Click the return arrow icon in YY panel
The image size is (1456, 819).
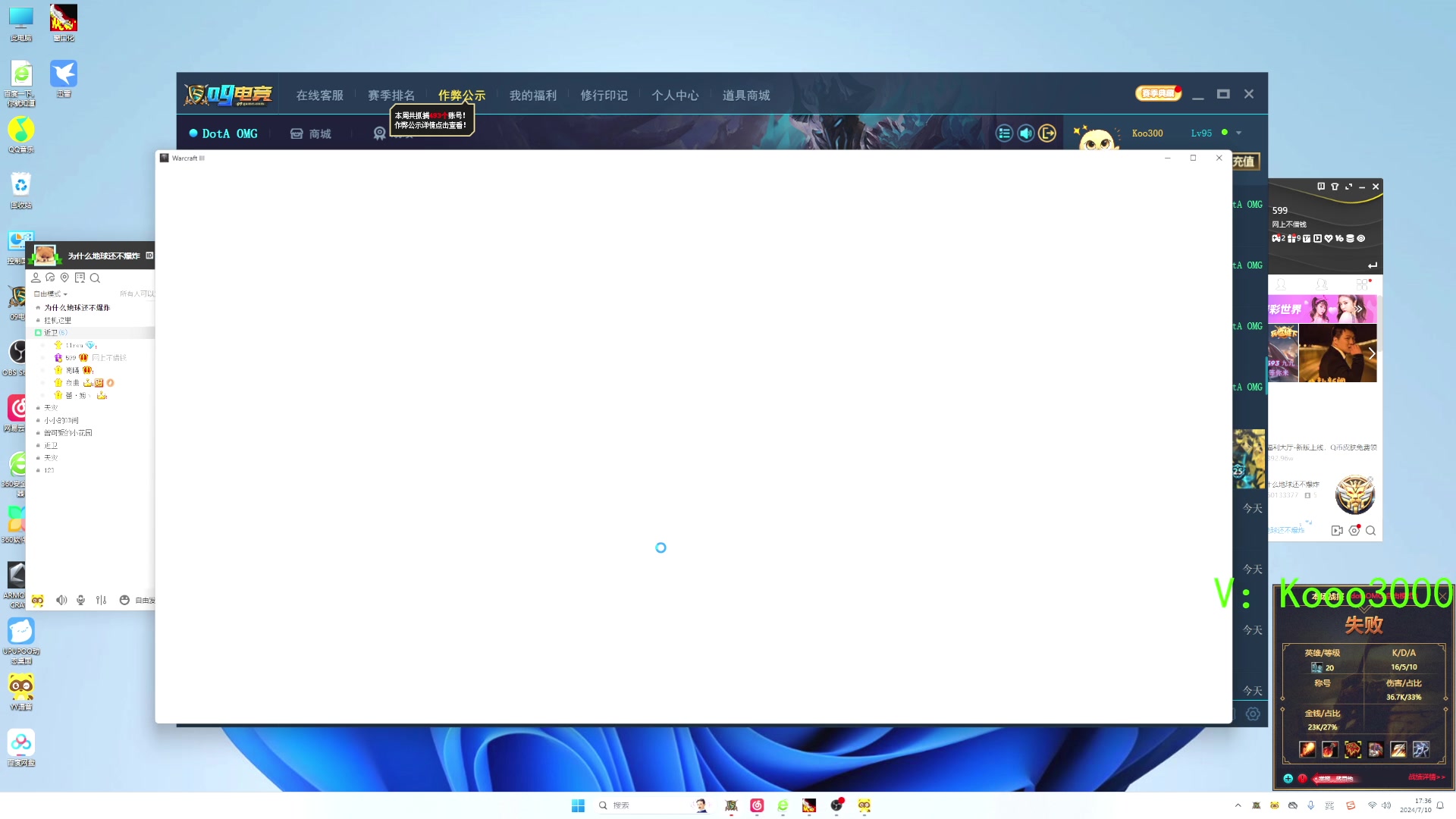point(1372,265)
